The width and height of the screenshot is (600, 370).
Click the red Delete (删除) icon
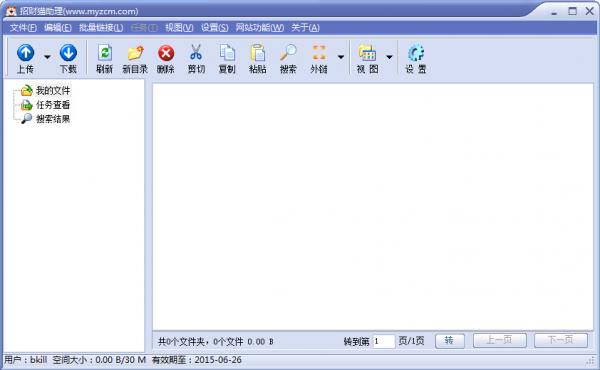(166, 53)
